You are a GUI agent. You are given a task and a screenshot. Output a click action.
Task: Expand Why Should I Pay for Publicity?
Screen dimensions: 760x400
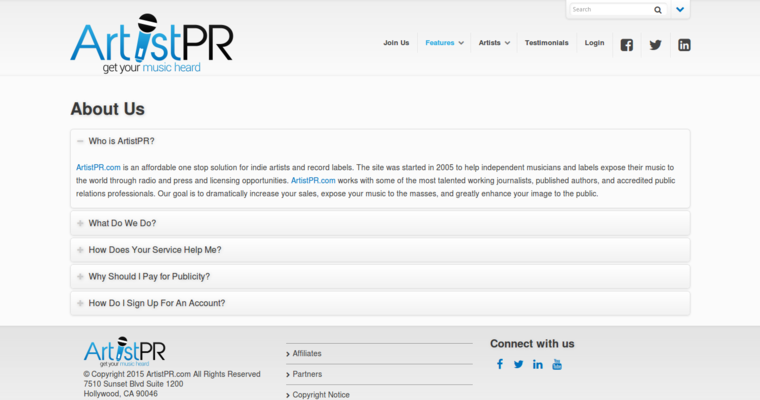click(x=380, y=276)
